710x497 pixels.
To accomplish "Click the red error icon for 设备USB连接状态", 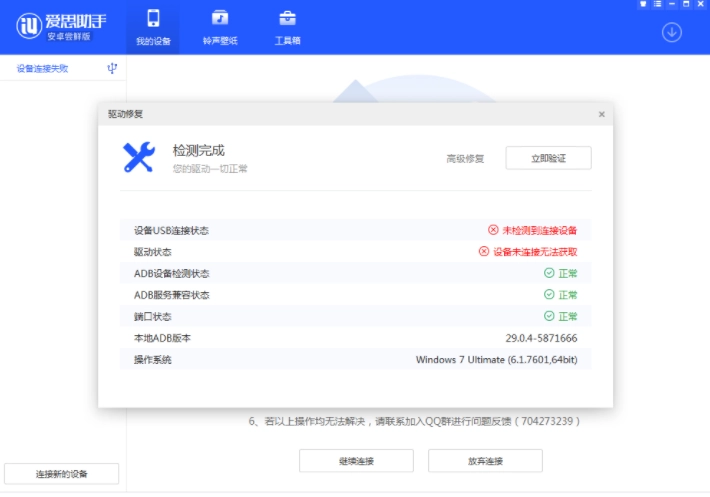I will click(493, 230).
